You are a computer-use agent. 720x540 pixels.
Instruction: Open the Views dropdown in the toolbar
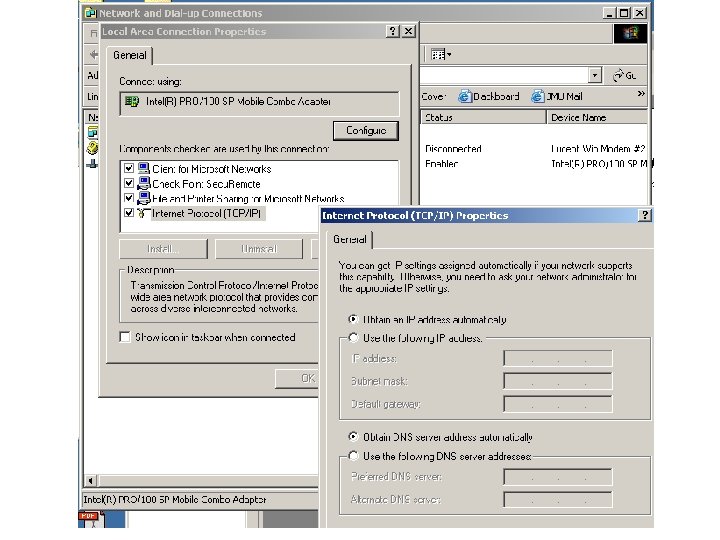pyautogui.click(x=441, y=55)
